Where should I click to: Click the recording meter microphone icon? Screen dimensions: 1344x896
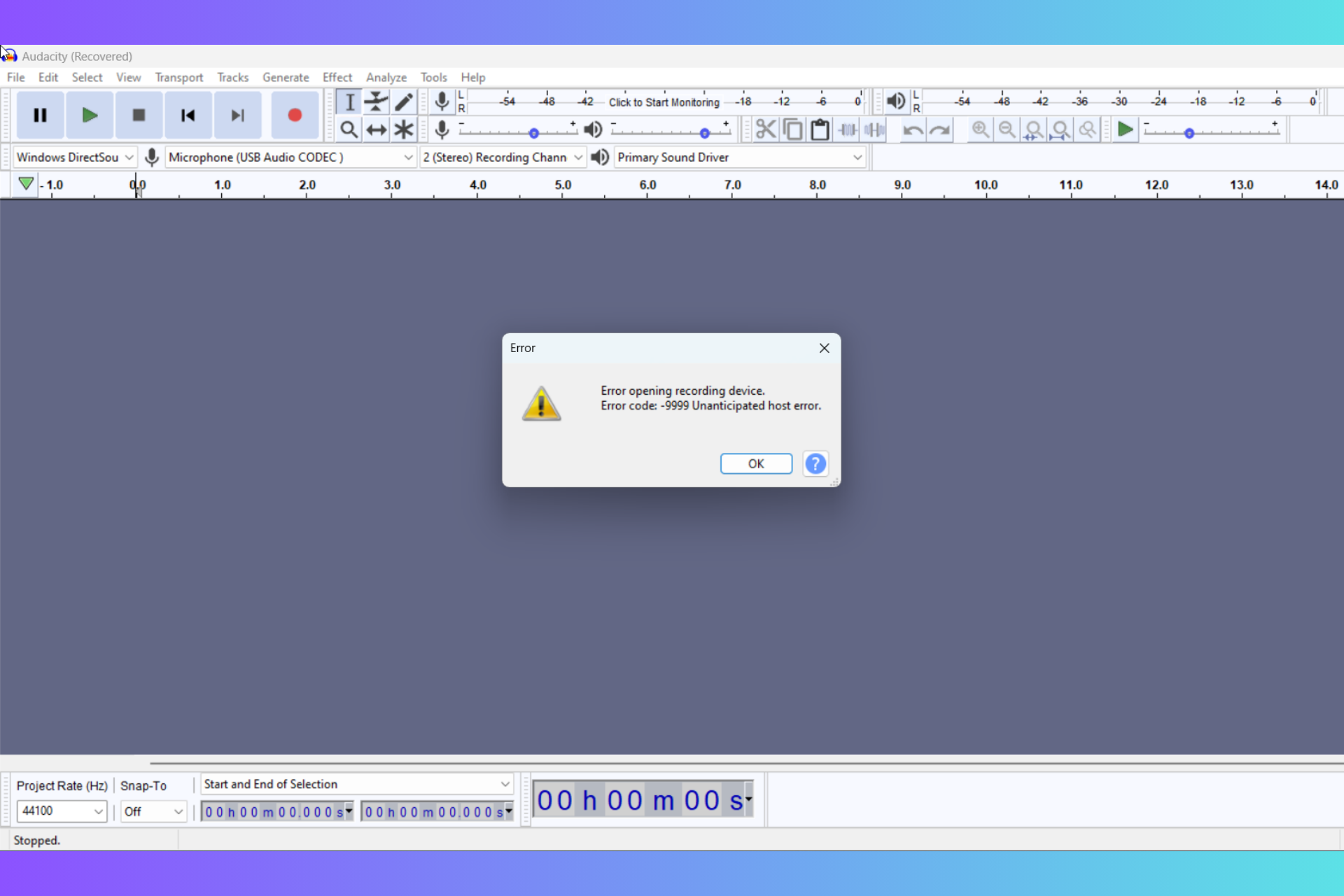point(442,102)
